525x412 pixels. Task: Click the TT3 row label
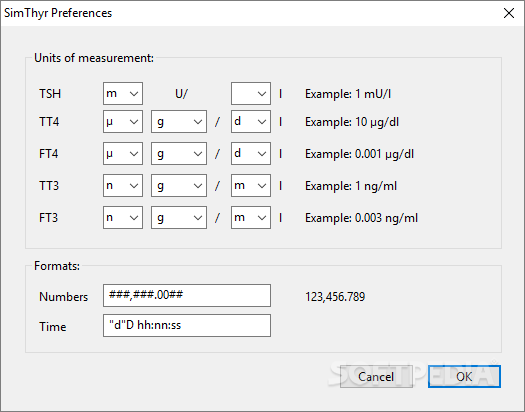[49, 186]
